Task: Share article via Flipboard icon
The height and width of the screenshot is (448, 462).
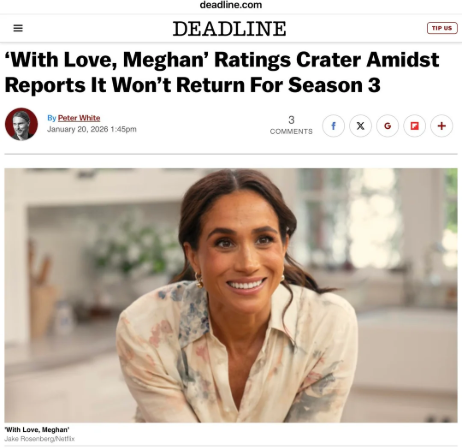Action: (x=415, y=126)
